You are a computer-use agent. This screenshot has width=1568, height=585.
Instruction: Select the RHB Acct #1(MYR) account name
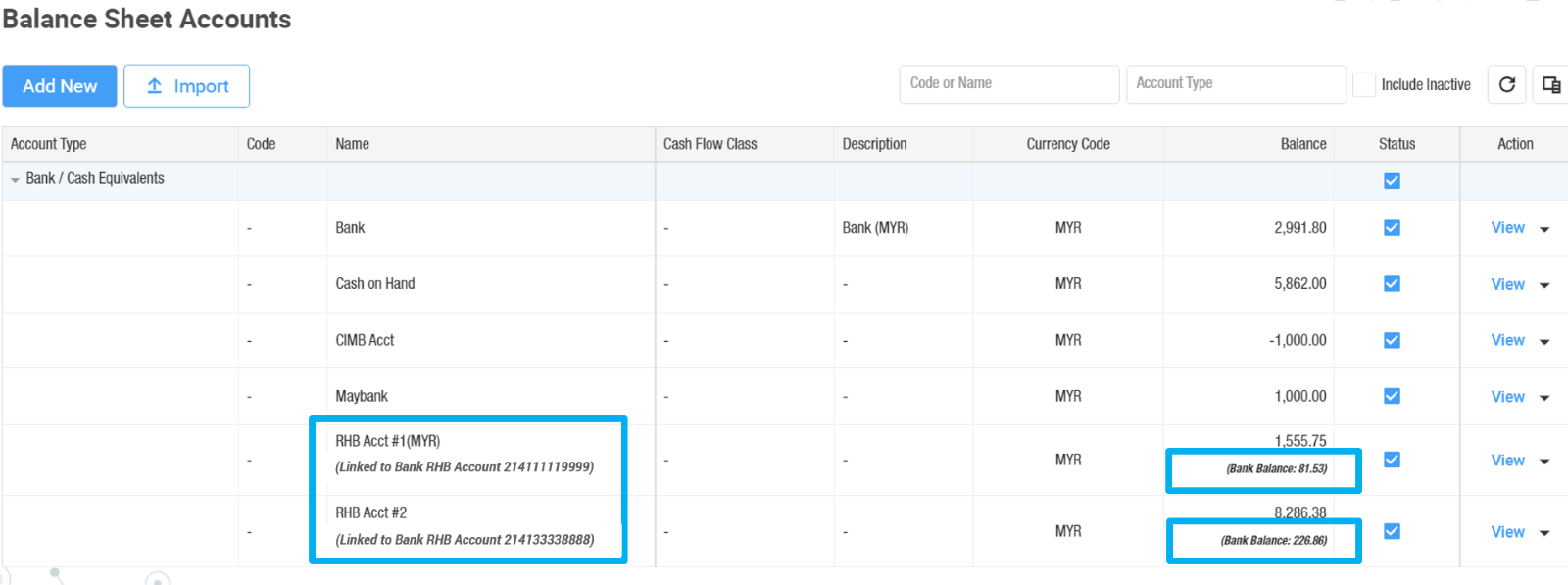coord(388,441)
